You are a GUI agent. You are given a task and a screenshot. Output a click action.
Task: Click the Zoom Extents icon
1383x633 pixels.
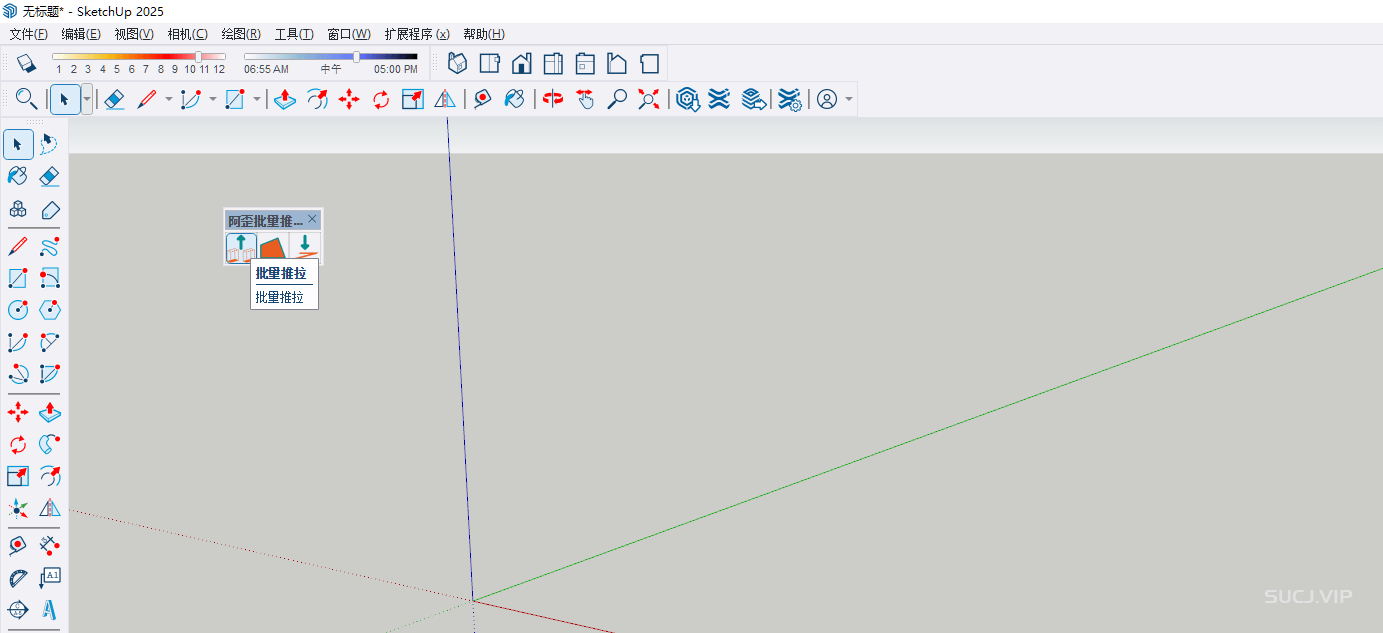point(649,99)
